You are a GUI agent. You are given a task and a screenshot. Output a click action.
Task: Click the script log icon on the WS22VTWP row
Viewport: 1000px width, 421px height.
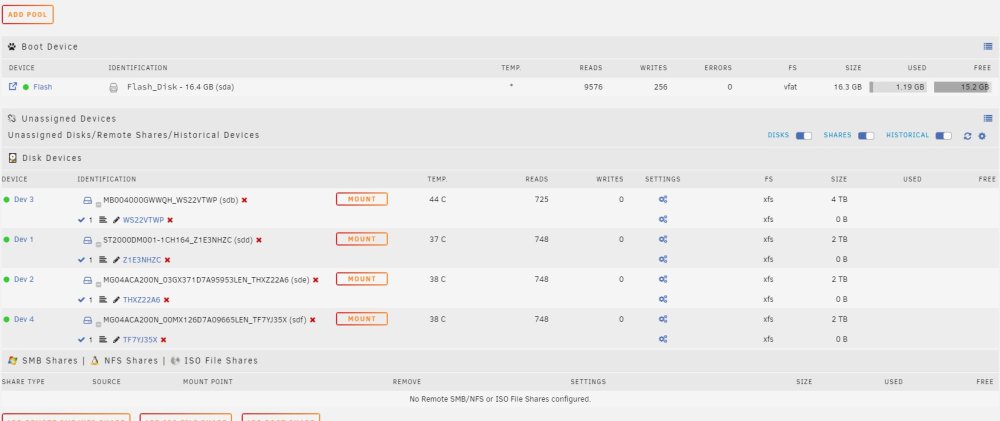point(103,220)
